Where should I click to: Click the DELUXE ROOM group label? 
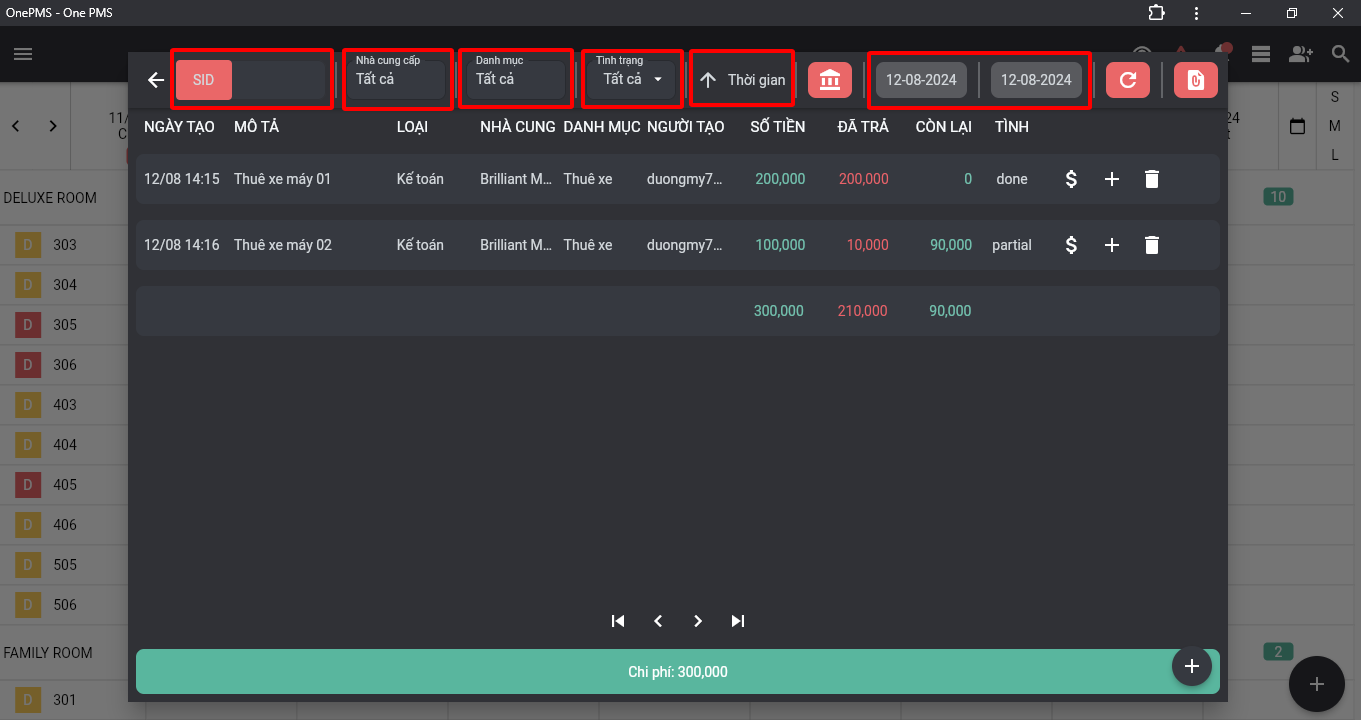point(50,198)
